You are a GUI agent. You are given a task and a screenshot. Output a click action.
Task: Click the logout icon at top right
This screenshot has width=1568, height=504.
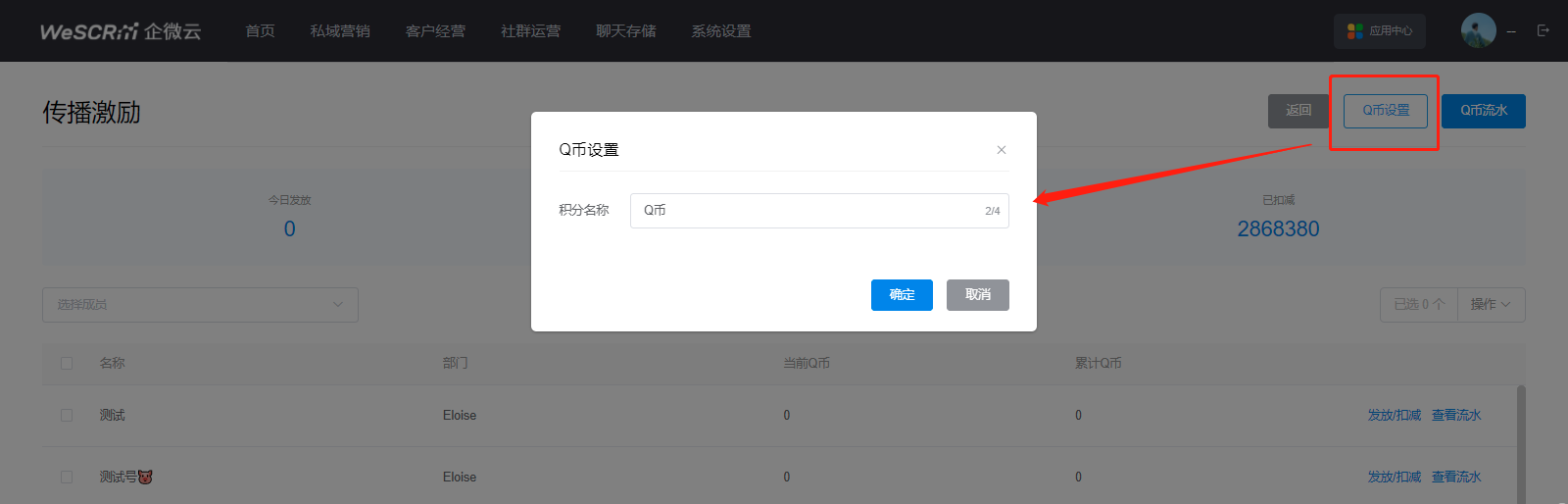coord(1543,31)
